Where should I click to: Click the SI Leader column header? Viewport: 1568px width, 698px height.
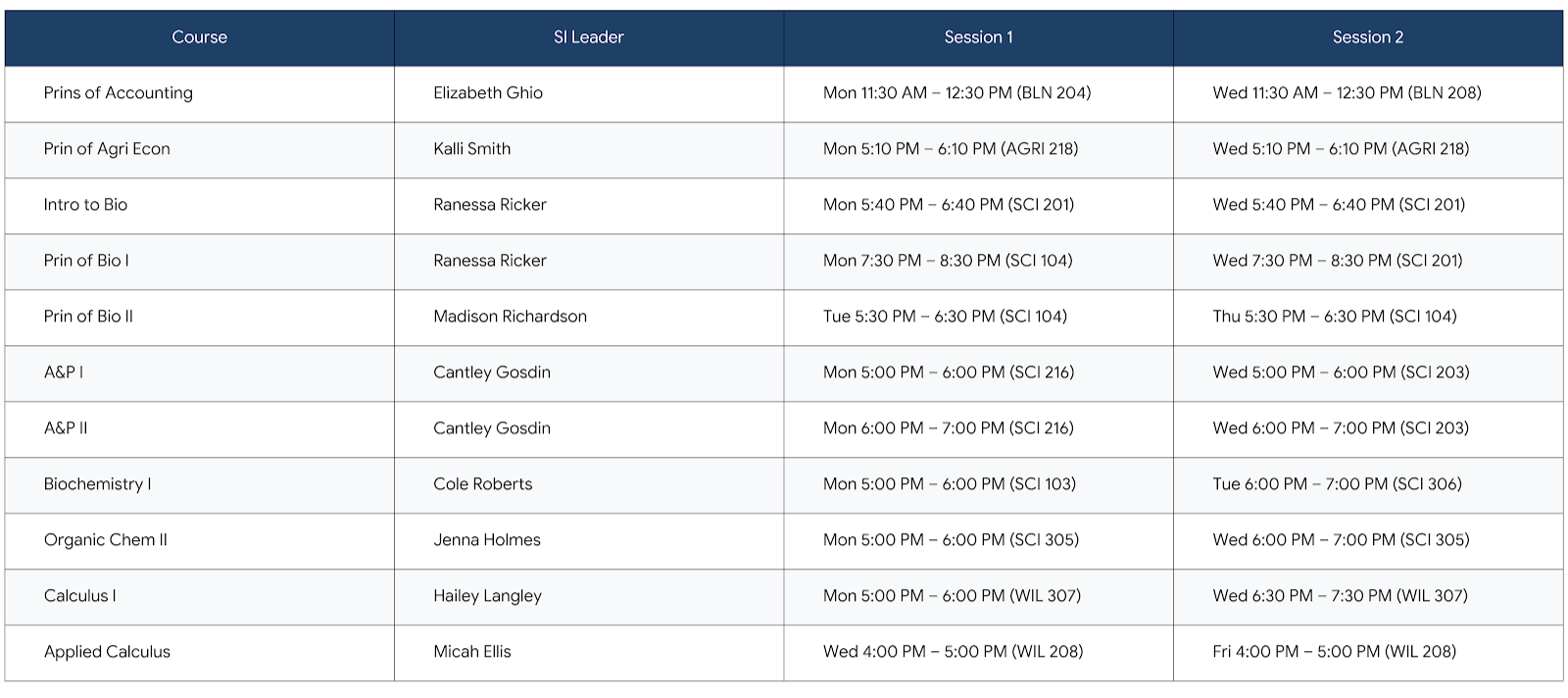[588, 37]
